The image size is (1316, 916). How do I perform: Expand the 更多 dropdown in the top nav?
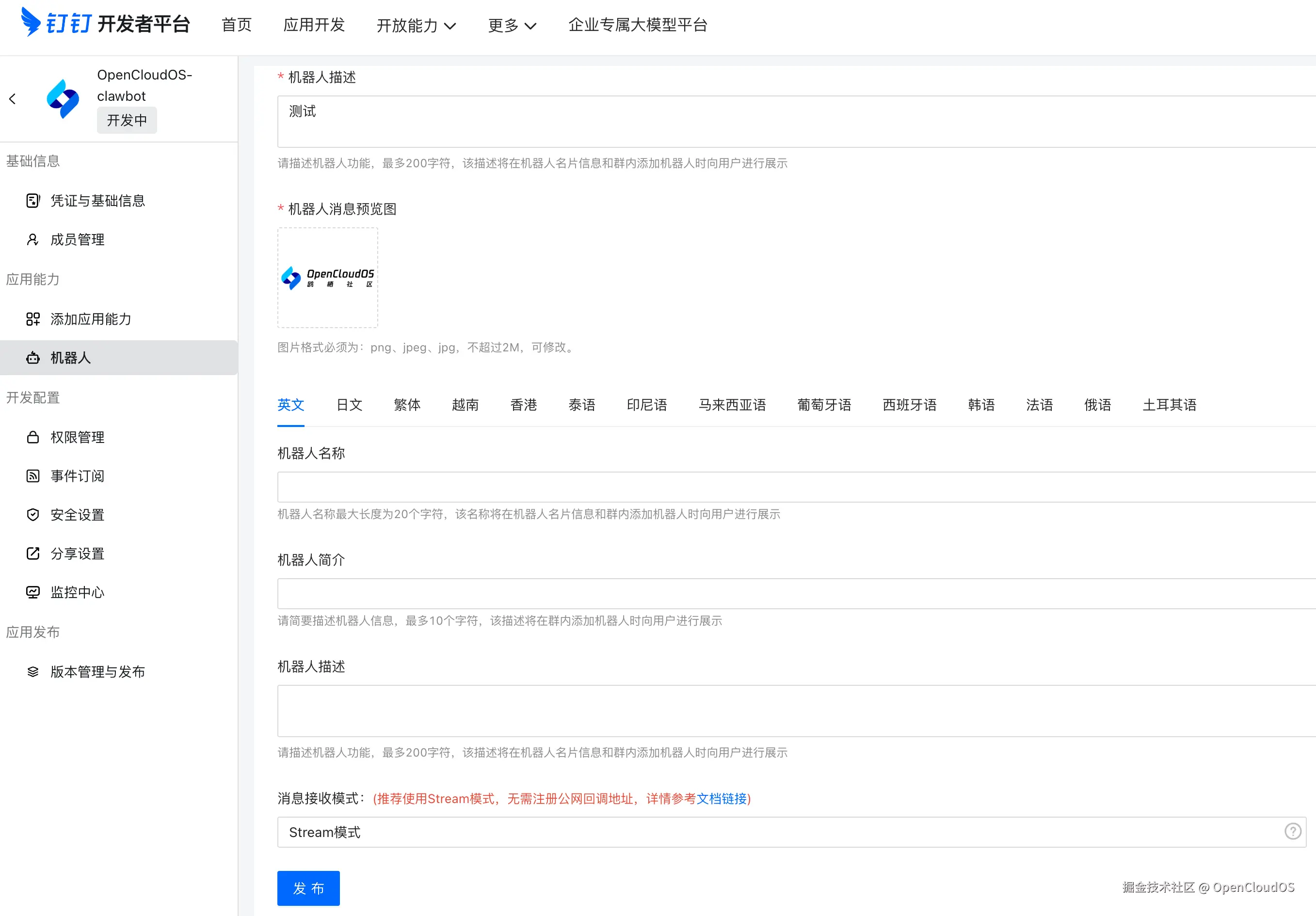click(512, 25)
